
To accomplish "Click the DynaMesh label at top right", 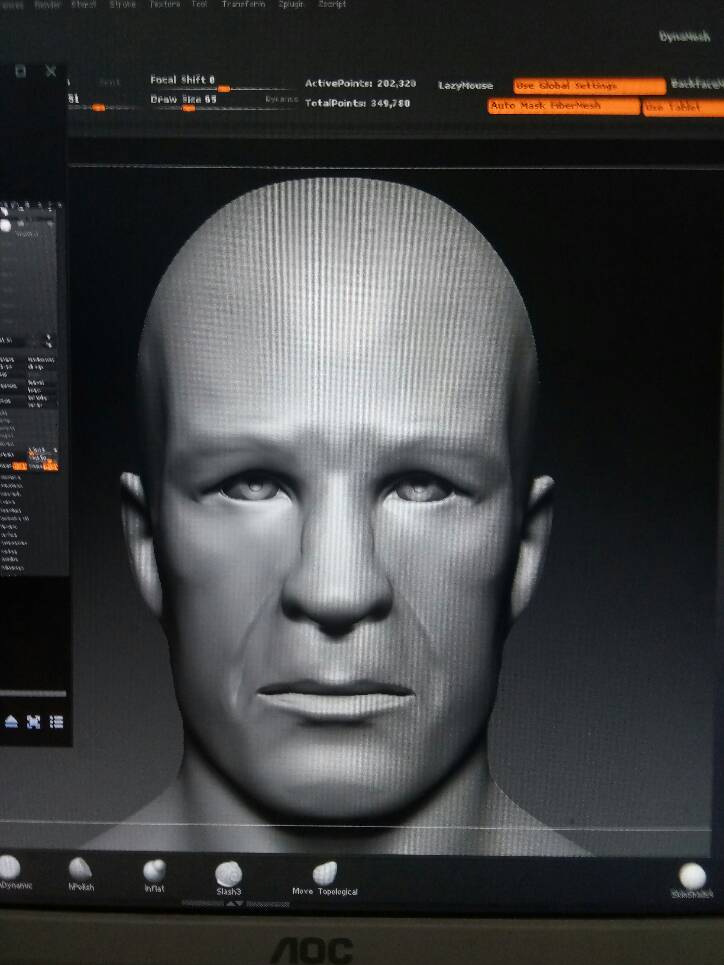I will coord(685,36).
